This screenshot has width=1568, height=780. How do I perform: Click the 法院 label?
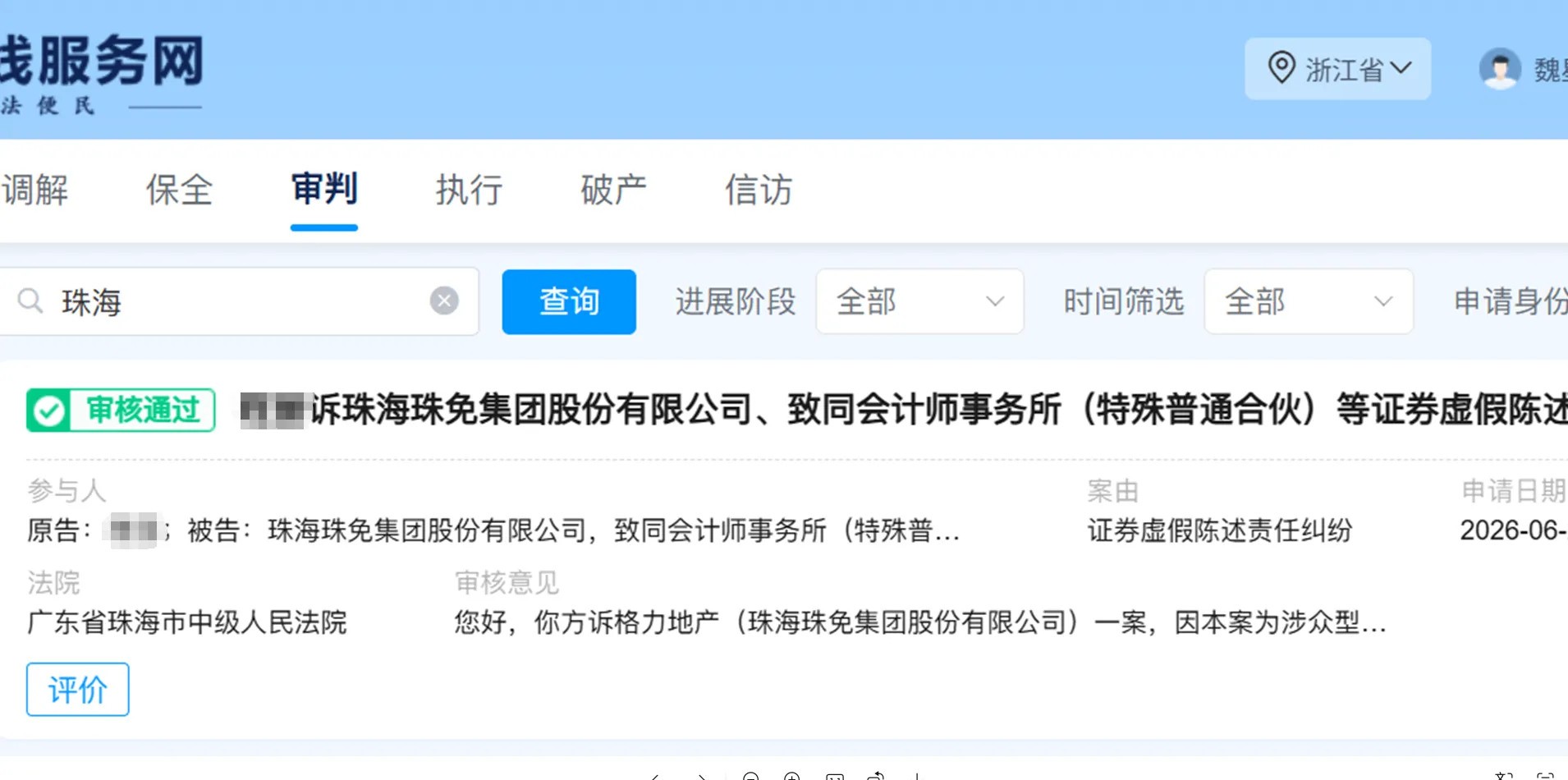[53, 583]
